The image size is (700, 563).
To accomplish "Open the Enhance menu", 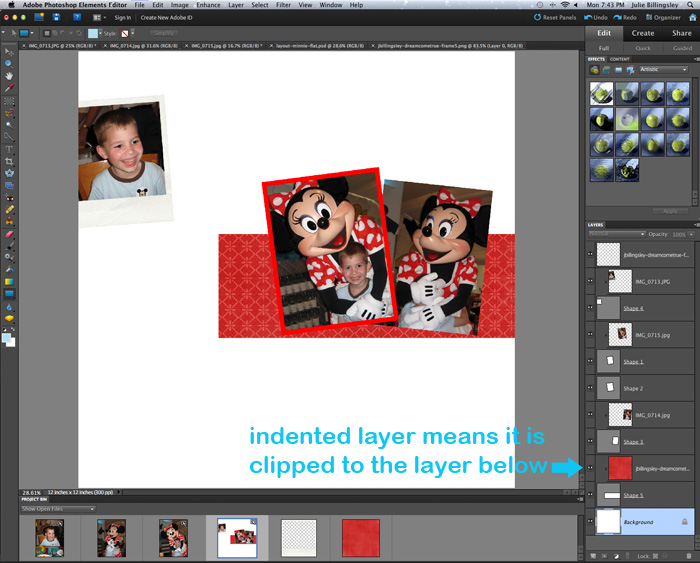I will pos(208,5).
